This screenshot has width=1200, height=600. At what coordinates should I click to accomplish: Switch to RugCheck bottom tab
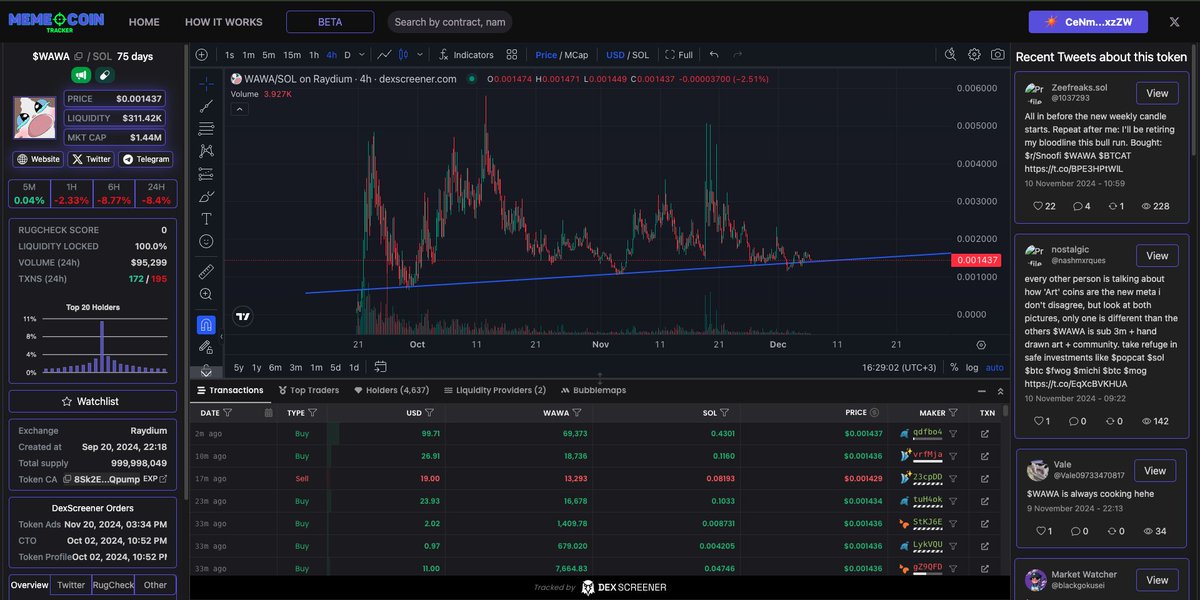tap(113, 585)
